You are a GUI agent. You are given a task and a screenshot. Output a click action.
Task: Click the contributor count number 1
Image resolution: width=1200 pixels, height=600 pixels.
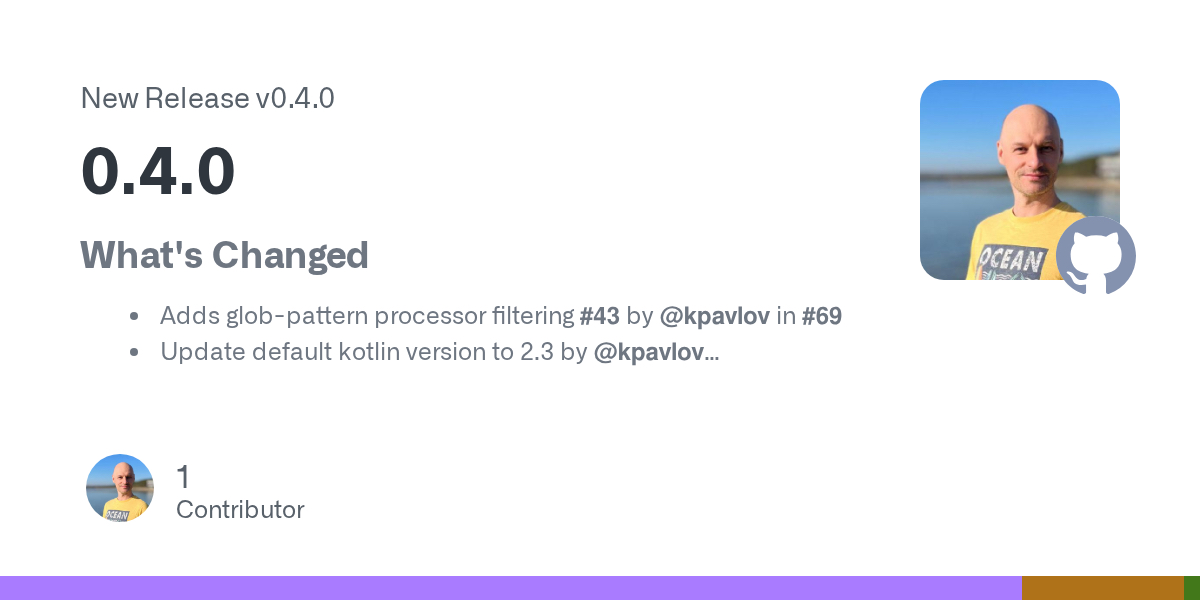[x=183, y=477]
